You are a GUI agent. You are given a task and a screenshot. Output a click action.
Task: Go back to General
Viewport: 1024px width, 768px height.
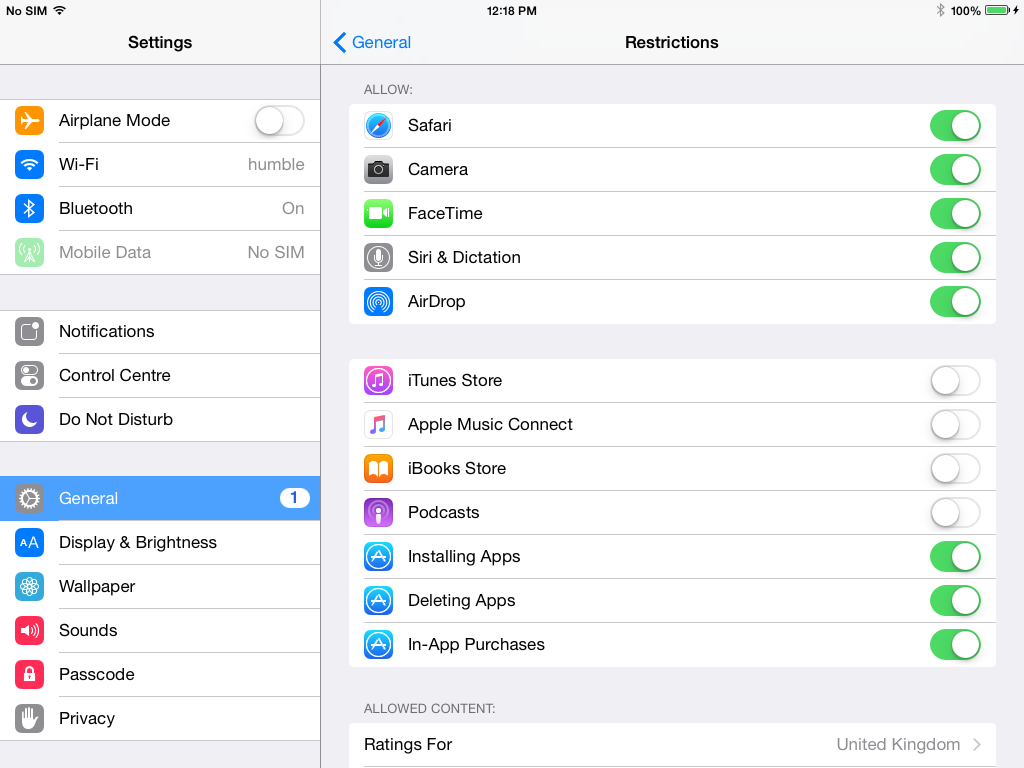[x=372, y=42]
